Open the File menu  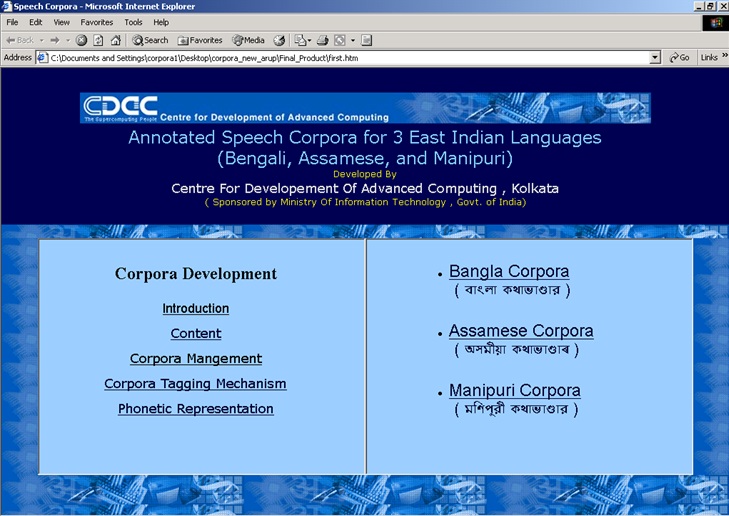[x=12, y=22]
